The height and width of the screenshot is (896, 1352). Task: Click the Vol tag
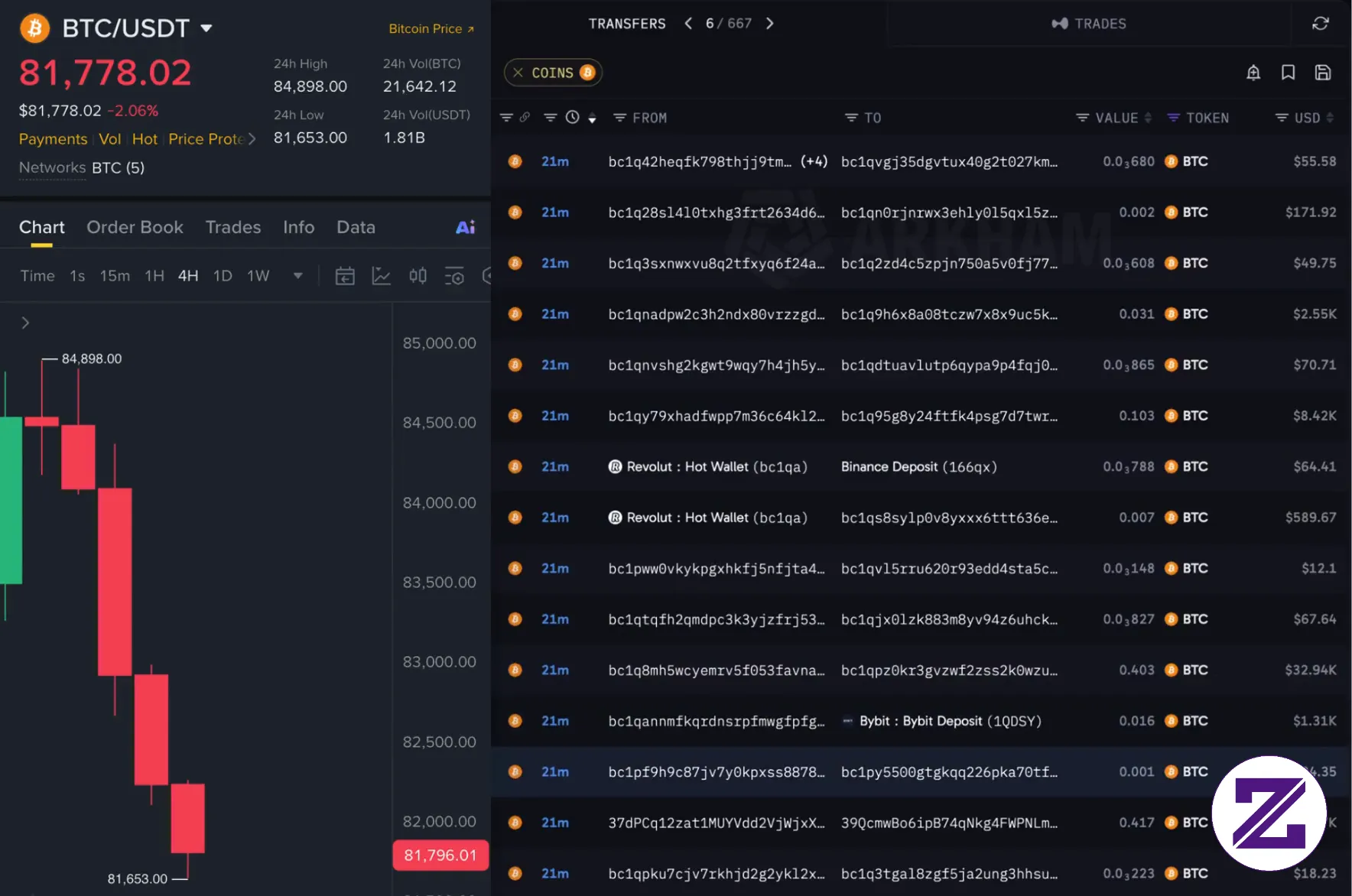click(110, 139)
